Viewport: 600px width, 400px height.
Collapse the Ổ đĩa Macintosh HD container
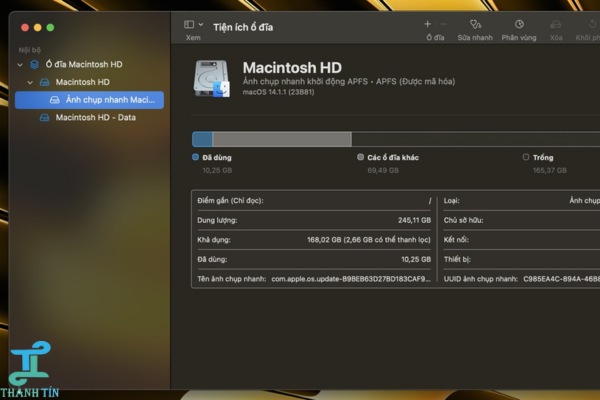[x=20, y=65]
